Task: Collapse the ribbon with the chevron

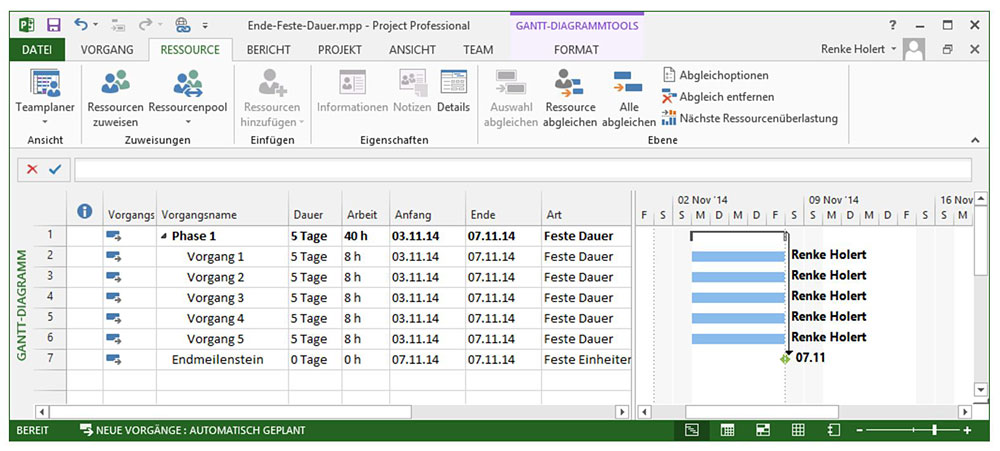Action: coord(974,140)
